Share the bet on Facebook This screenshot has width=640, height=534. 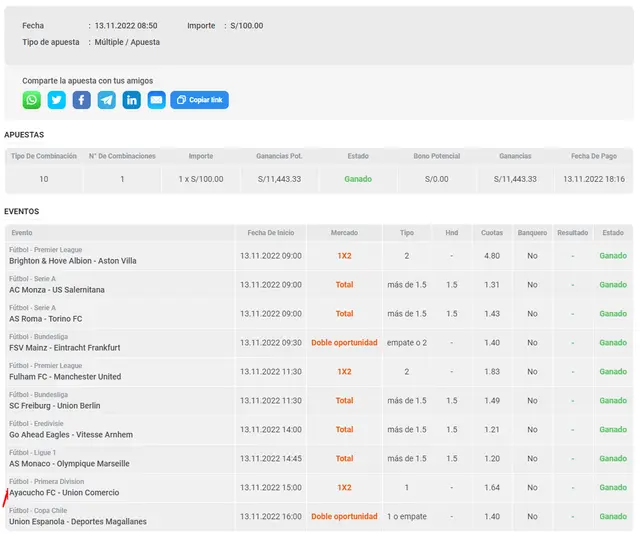[82, 100]
